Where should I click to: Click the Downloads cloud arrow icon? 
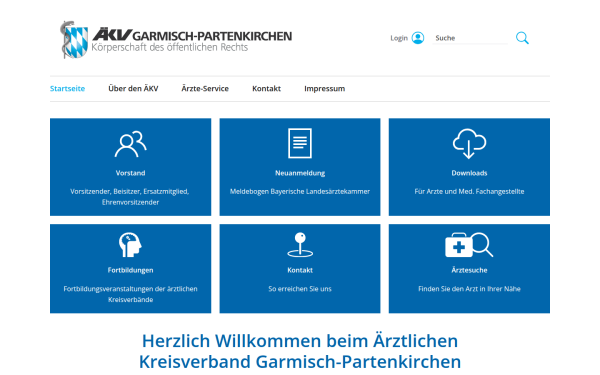470,143
